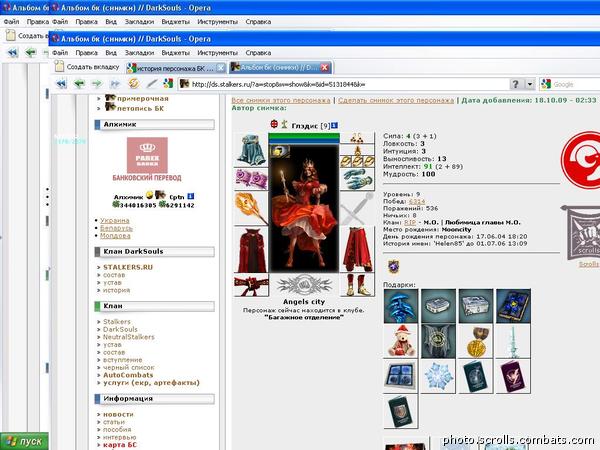Screen dimensions: 600x450
Task: Reload the page with the refresh icon
Action: point(133,83)
